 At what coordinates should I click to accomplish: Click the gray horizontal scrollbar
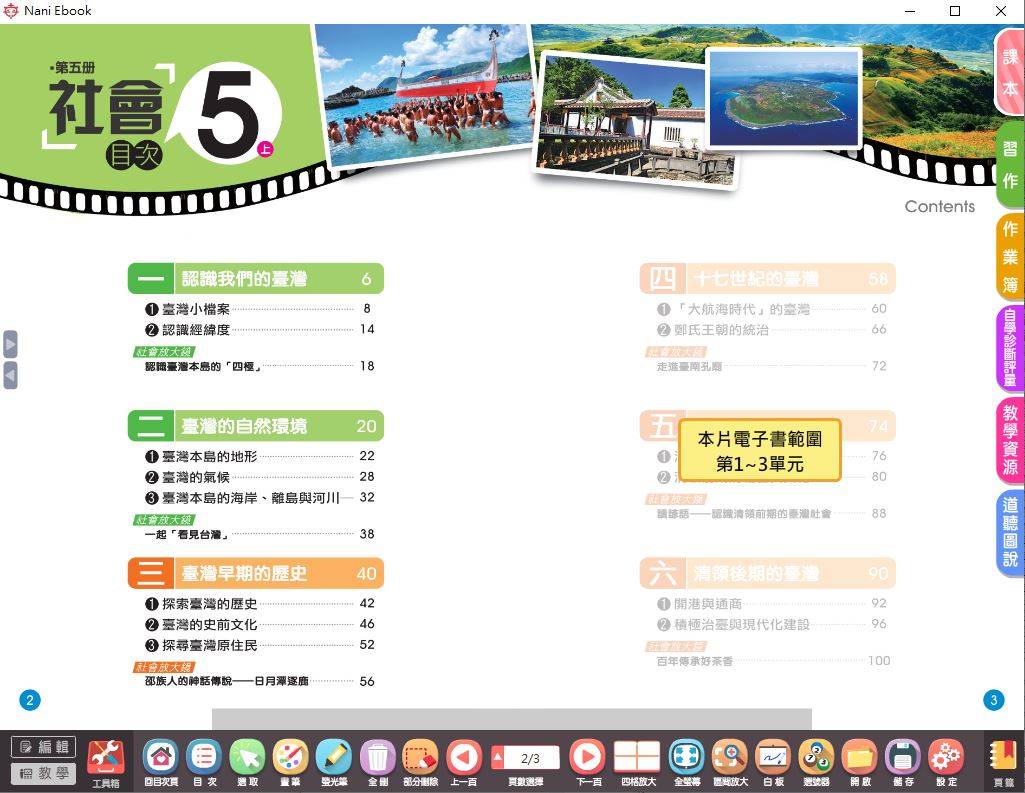tap(512, 718)
